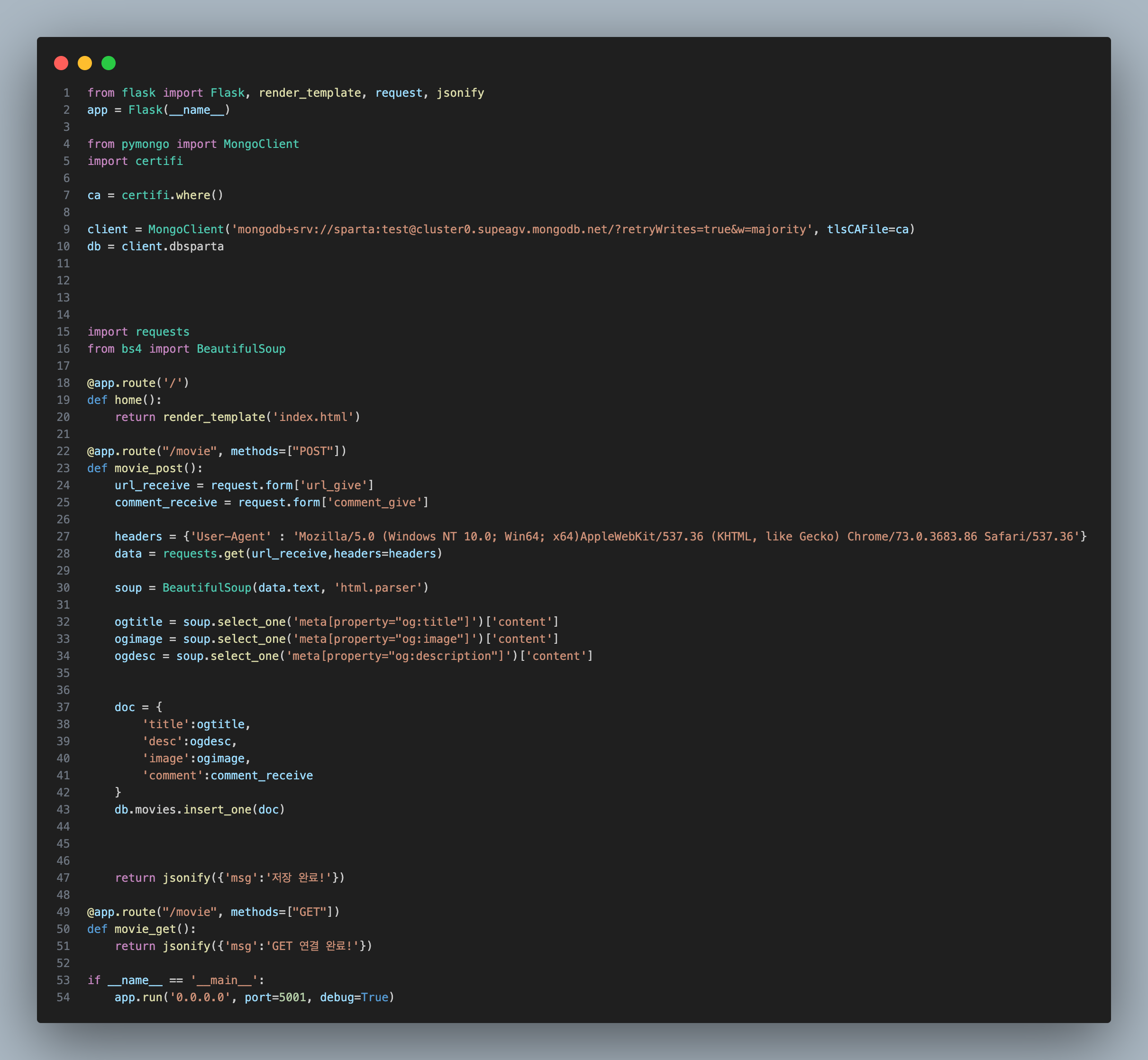Click the "'User-Agent'" header key
The height and width of the screenshot is (1060, 1148).
pyautogui.click(x=231, y=537)
